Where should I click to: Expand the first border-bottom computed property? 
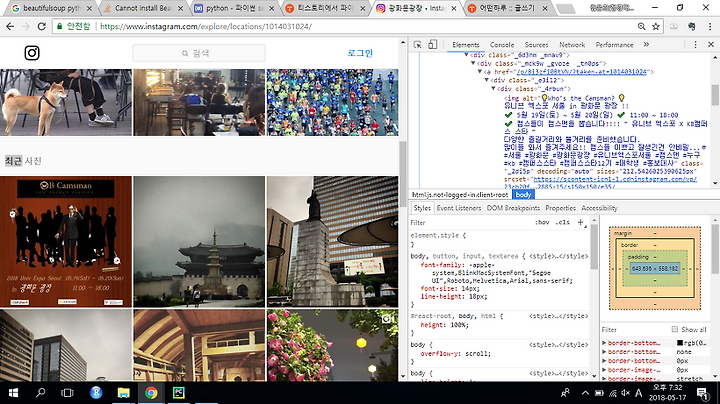[604, 343]
